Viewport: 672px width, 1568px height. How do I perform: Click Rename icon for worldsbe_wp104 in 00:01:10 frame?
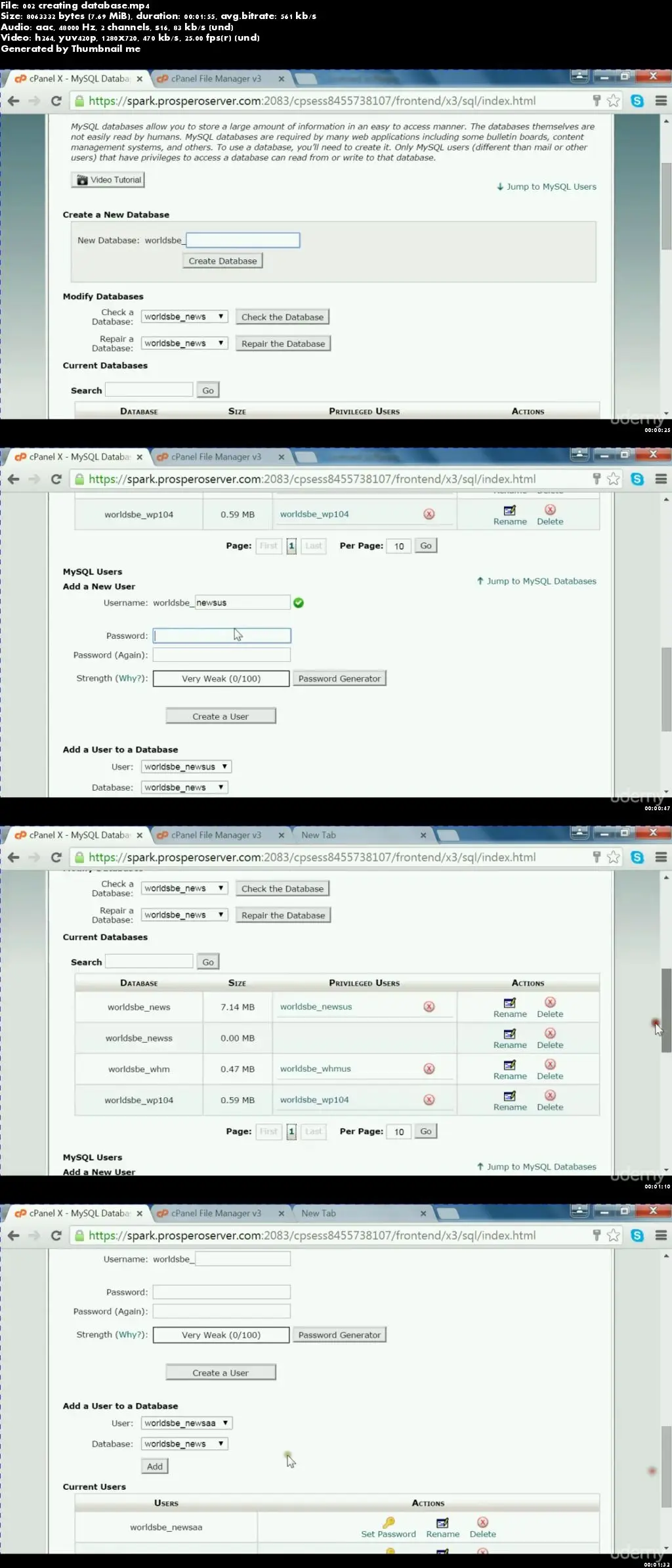pos(509,1095)
